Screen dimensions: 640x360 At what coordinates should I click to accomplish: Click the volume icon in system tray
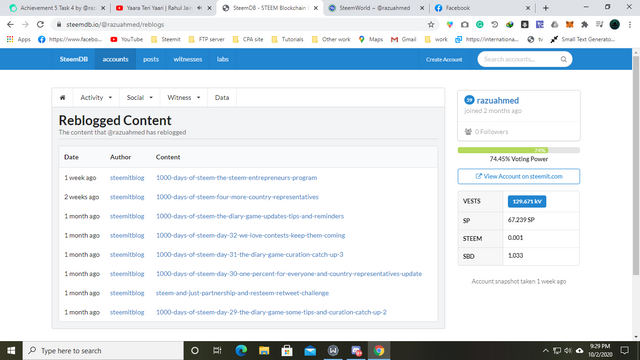pyautogui.click(x=568, y=351)
